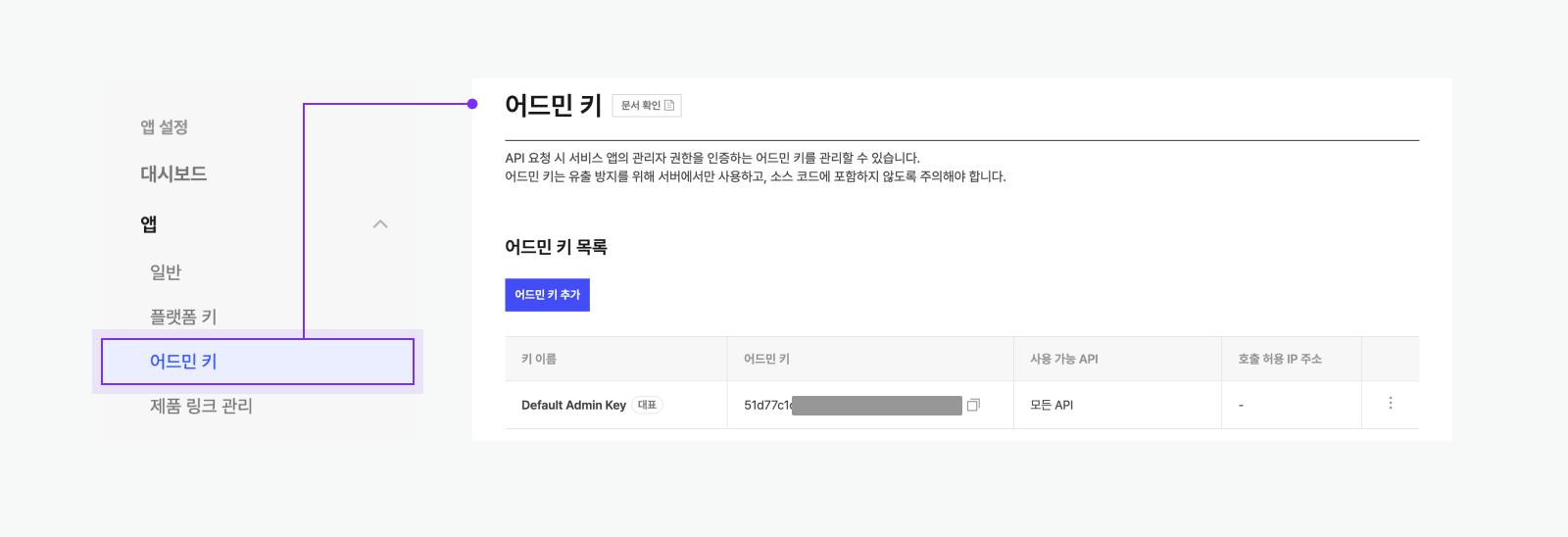
Task: Select the 어드민 키 sidebar item
Action: (258, 362)
